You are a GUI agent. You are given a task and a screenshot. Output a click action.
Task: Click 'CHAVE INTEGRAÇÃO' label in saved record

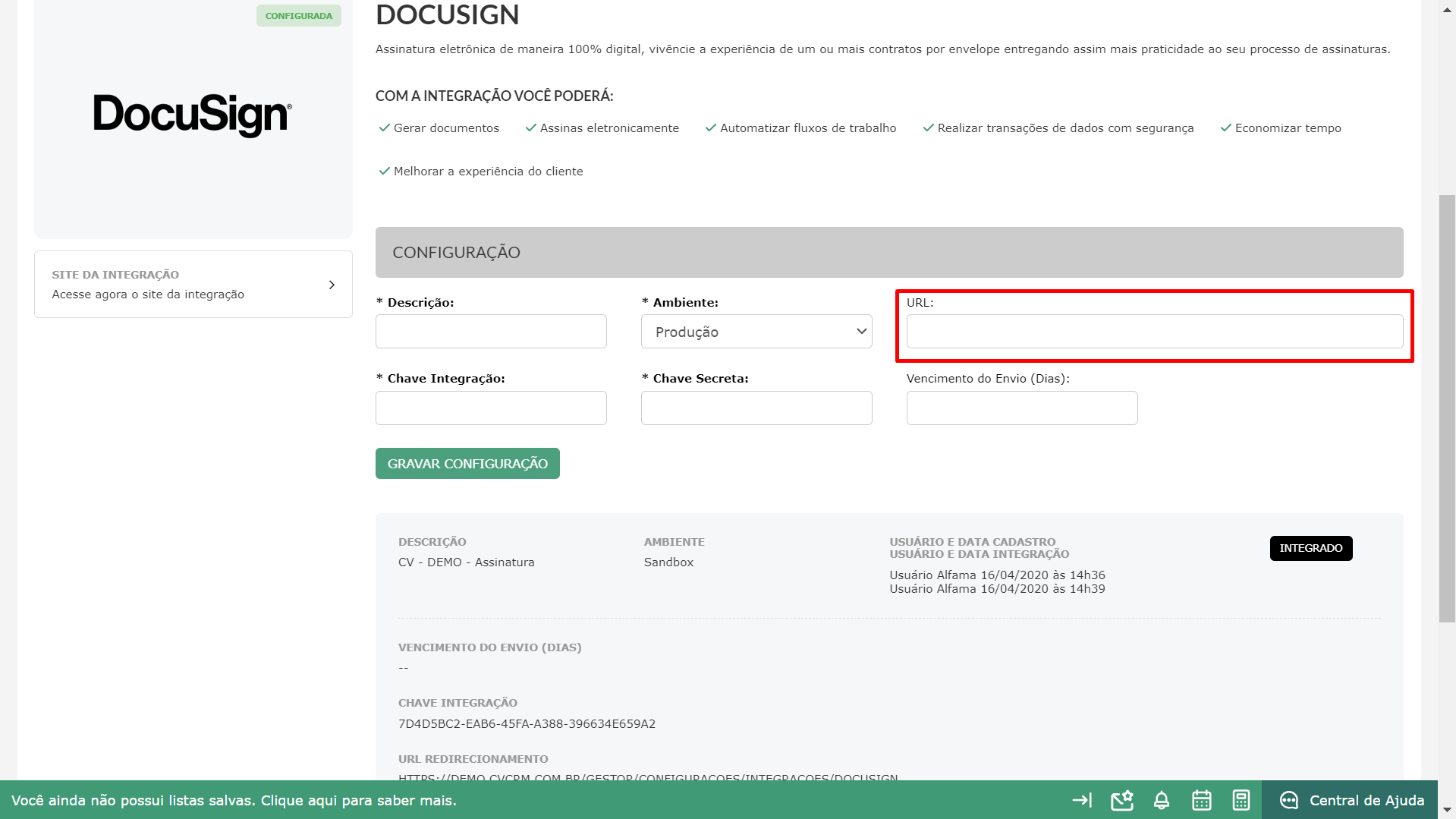click(x=458, y=703)
